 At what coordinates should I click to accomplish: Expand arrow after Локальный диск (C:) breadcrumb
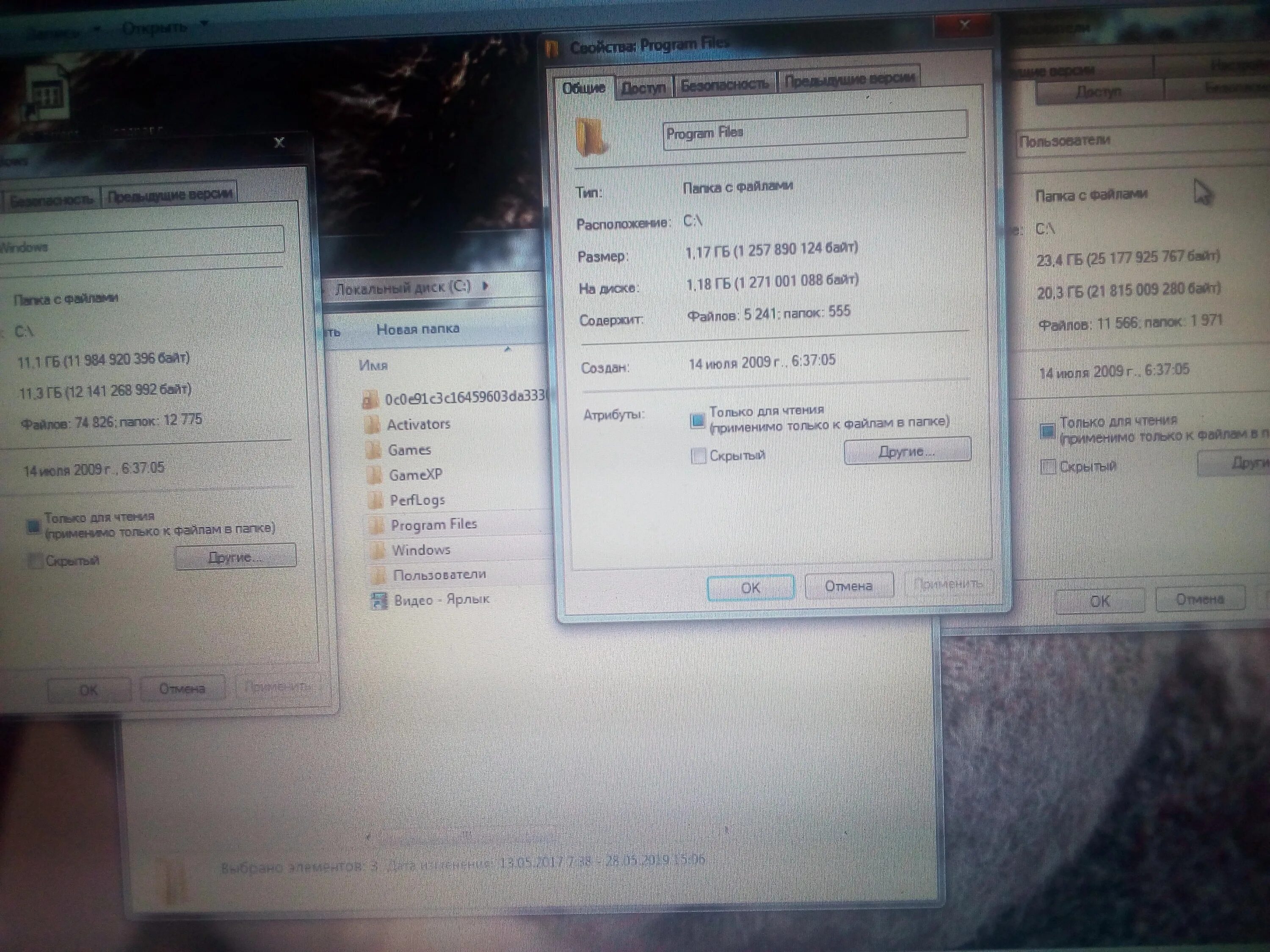(x=486, y=286)
